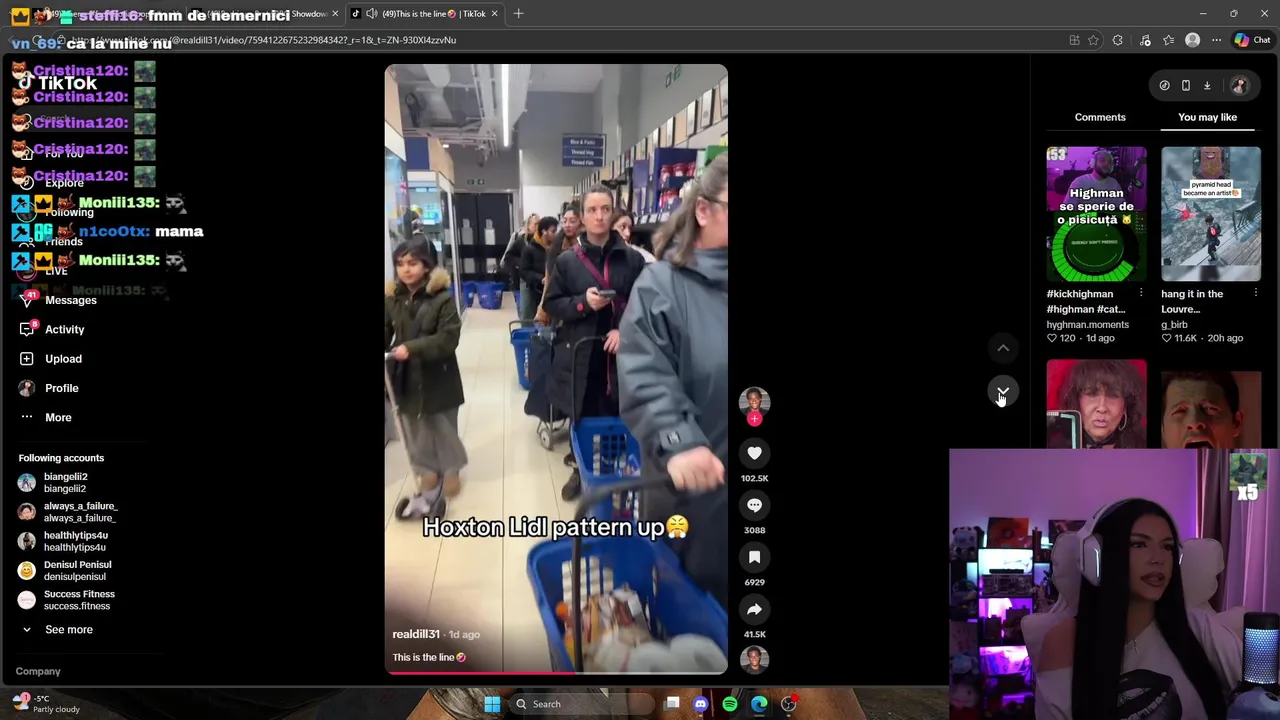Open hyghman.moments creator link
1280x720 pixels.
[1087, 325]
